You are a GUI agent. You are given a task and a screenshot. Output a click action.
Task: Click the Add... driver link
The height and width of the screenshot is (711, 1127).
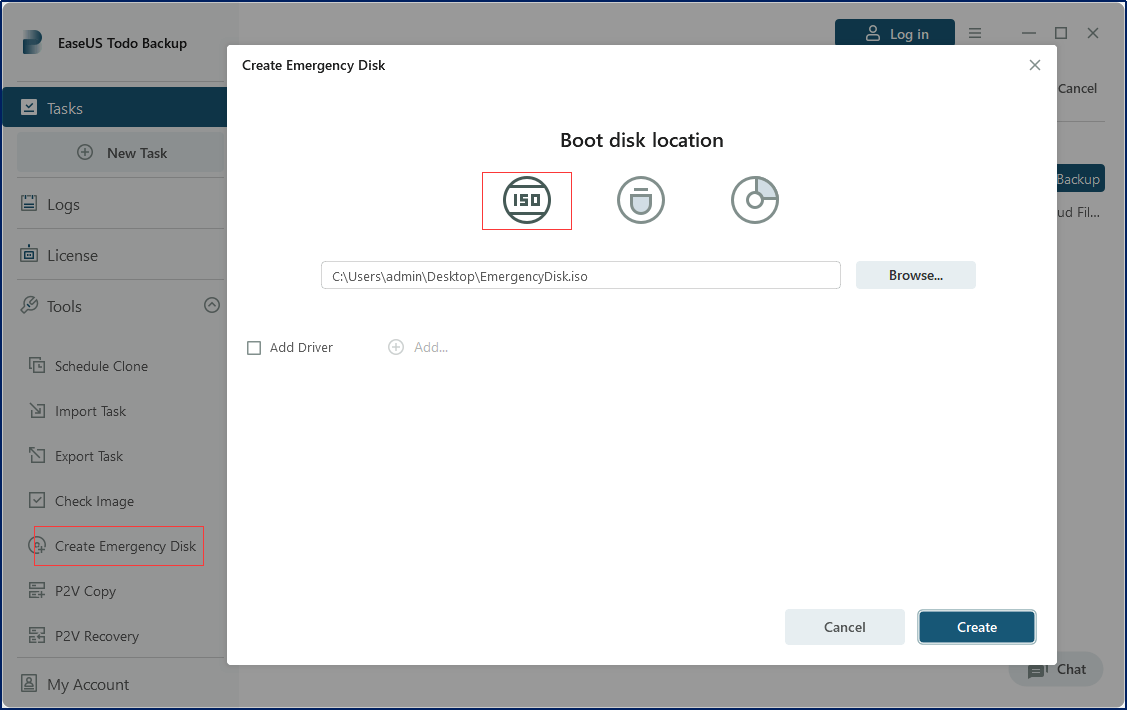pos(431,347)
